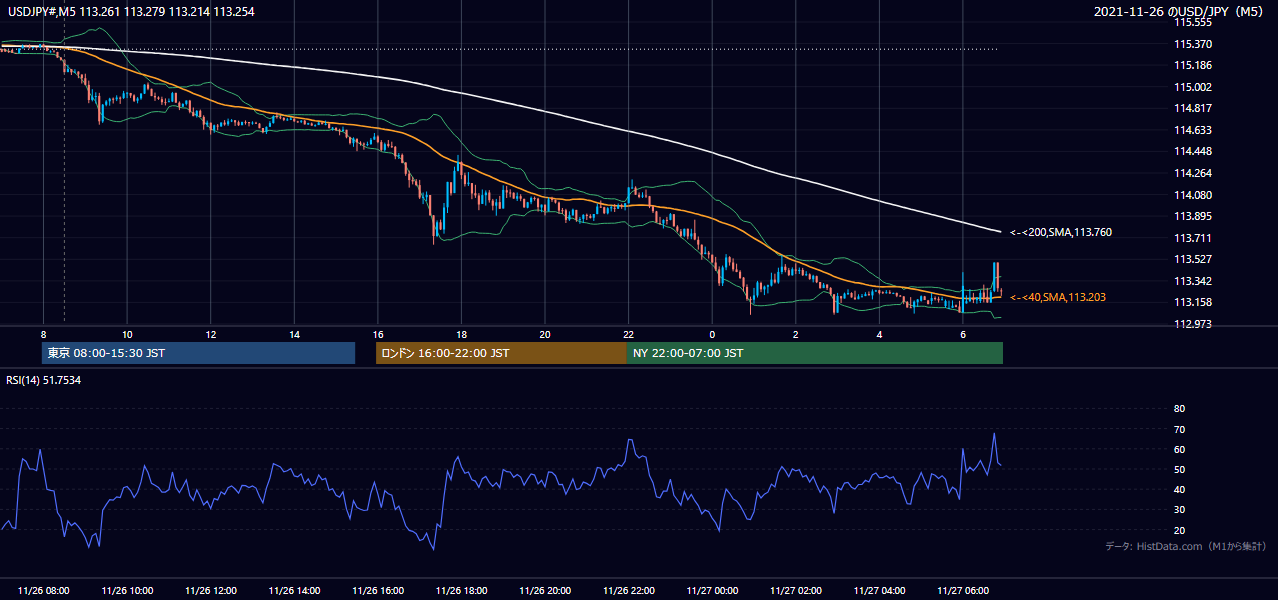Click the price axis value 113.158

[x=1192, y=302]
